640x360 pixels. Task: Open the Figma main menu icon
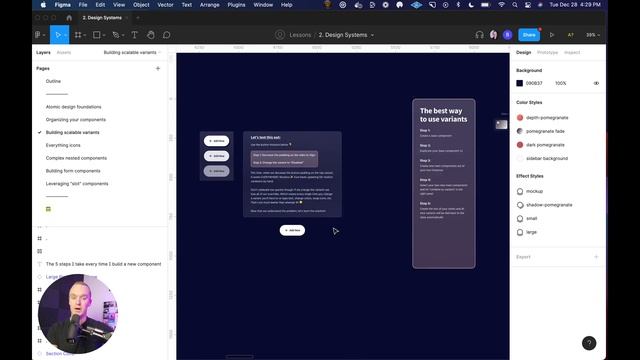click(x=38, y=35)
